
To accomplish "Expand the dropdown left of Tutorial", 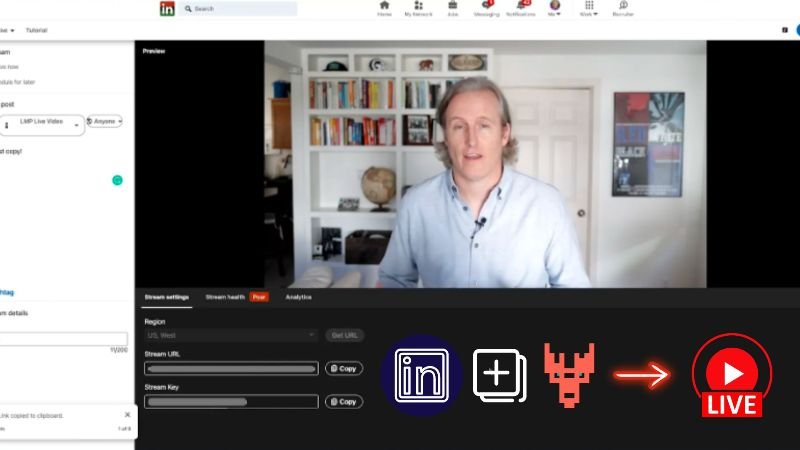I will 7,31.
